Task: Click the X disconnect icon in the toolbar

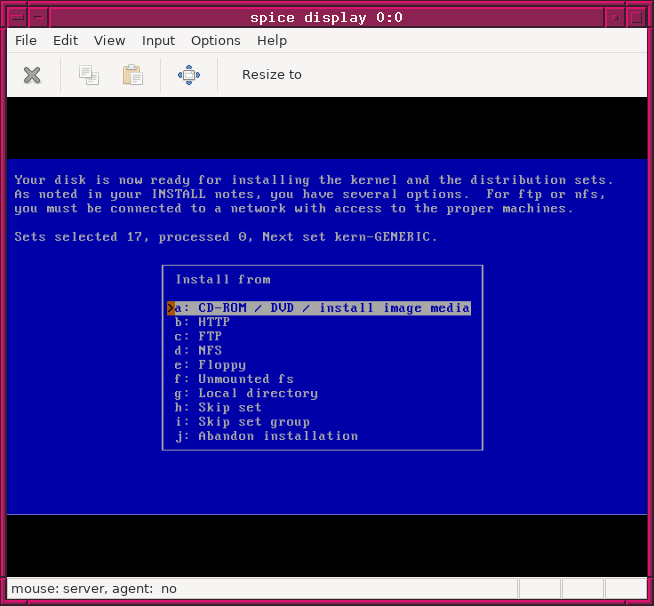Action: pyautogui.click(x=32, y=75)
